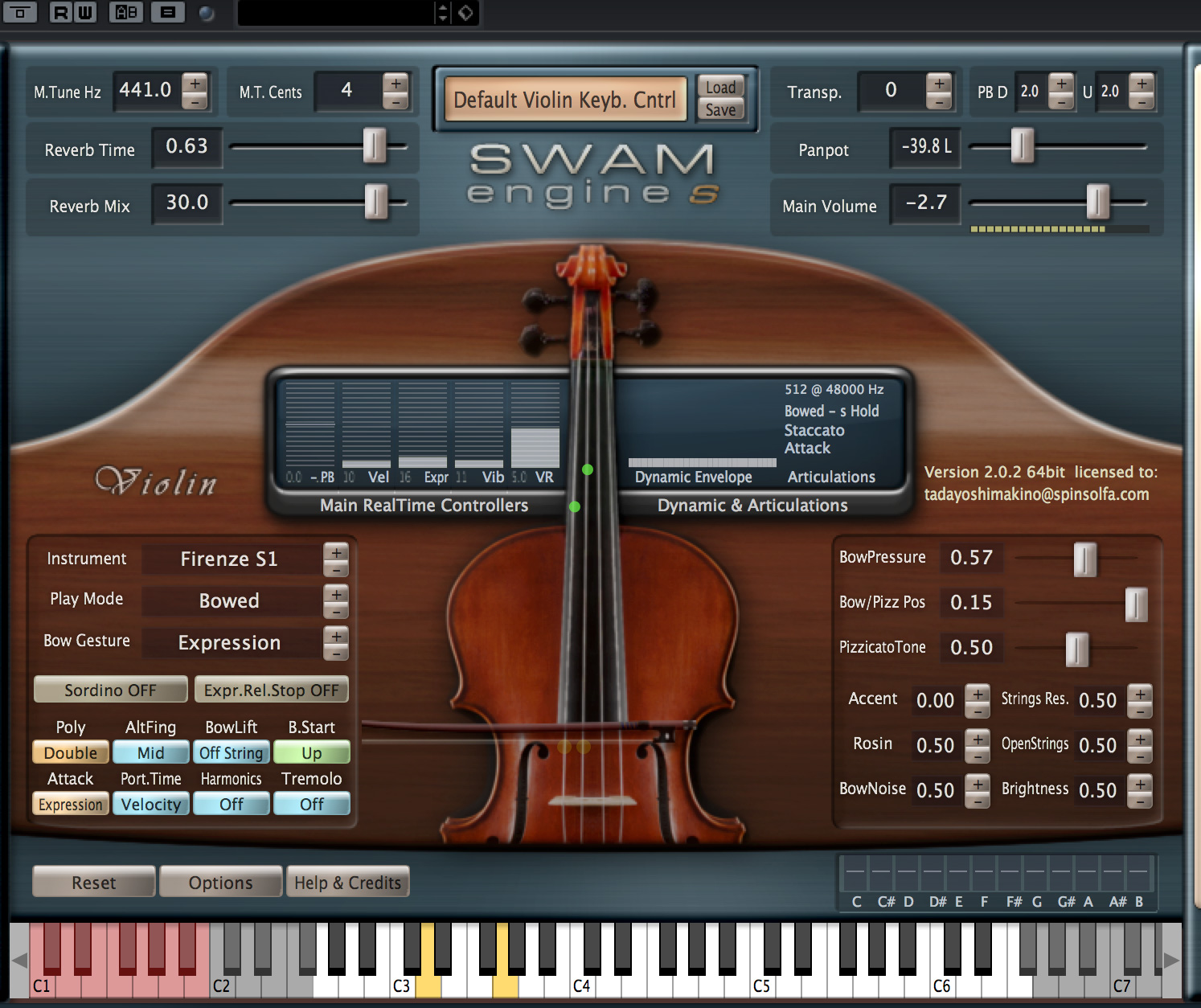Screen dimensions: 1201x1008
Task: Click the Save preset button
Action: click(x=720, y=109)
